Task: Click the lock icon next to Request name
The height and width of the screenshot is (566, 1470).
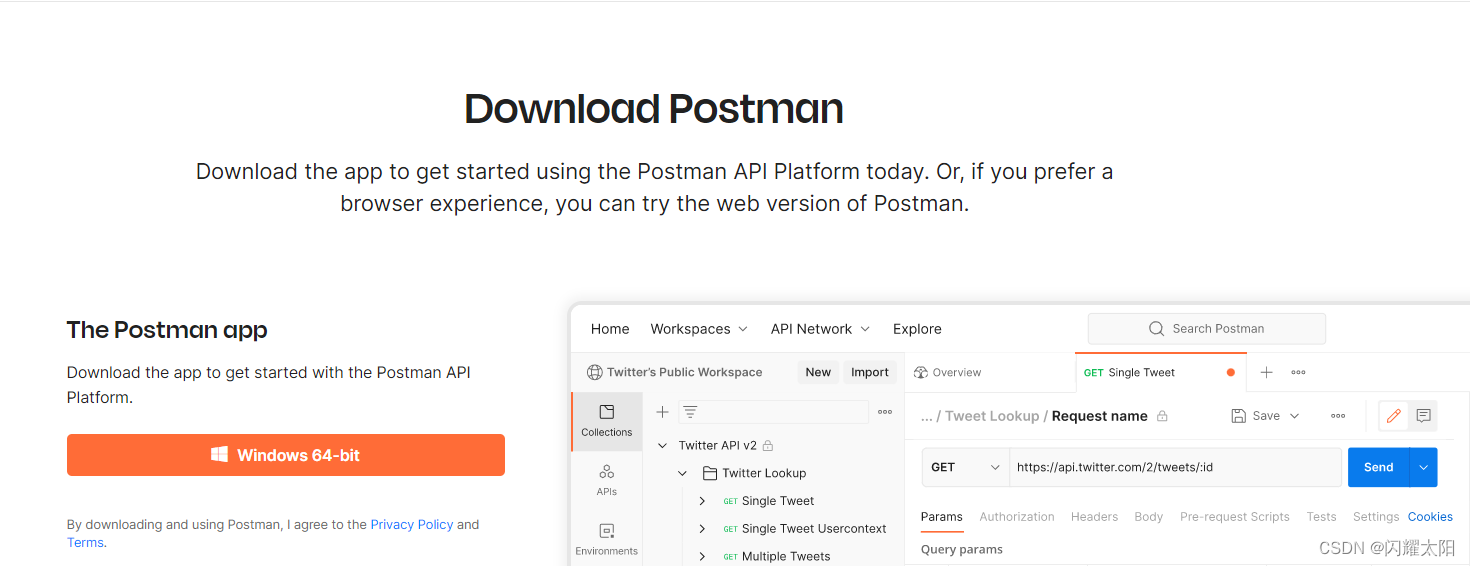Action: (1162, 416)
